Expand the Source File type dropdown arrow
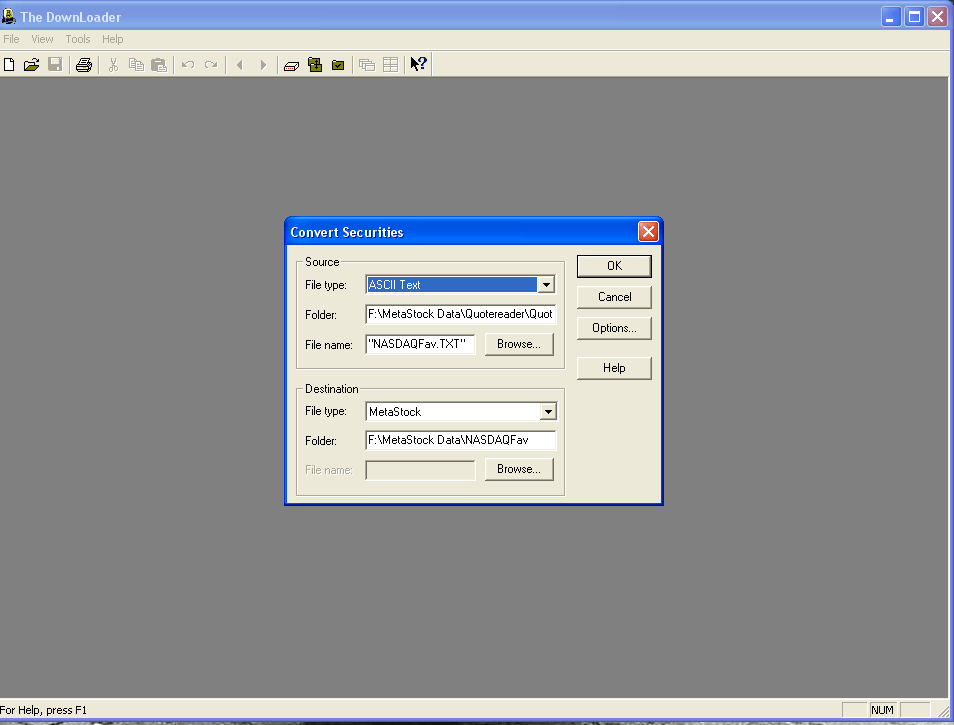Screen dimensions: 954x725 (546, 285)
